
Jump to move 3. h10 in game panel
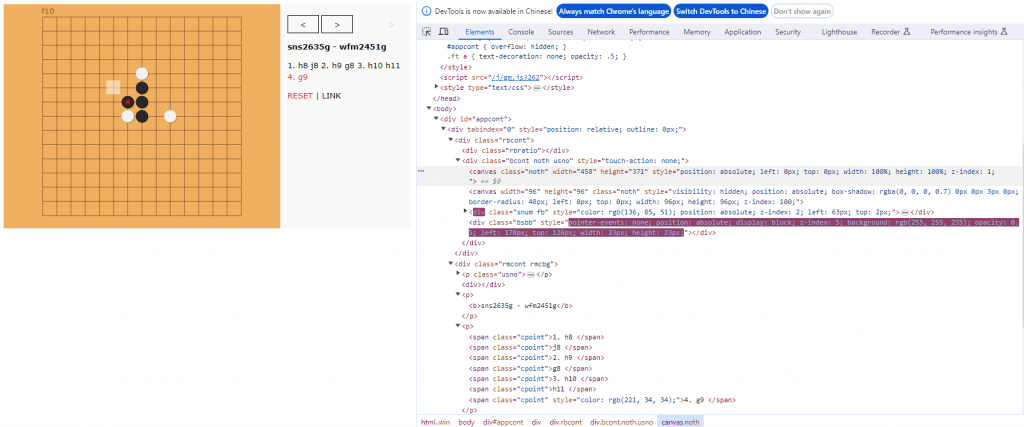[x=370, y=66]
